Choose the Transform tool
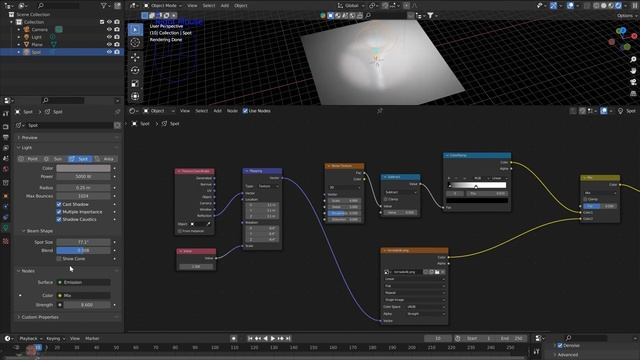This screenshot has height=360, width=640. tap(135, 96)
